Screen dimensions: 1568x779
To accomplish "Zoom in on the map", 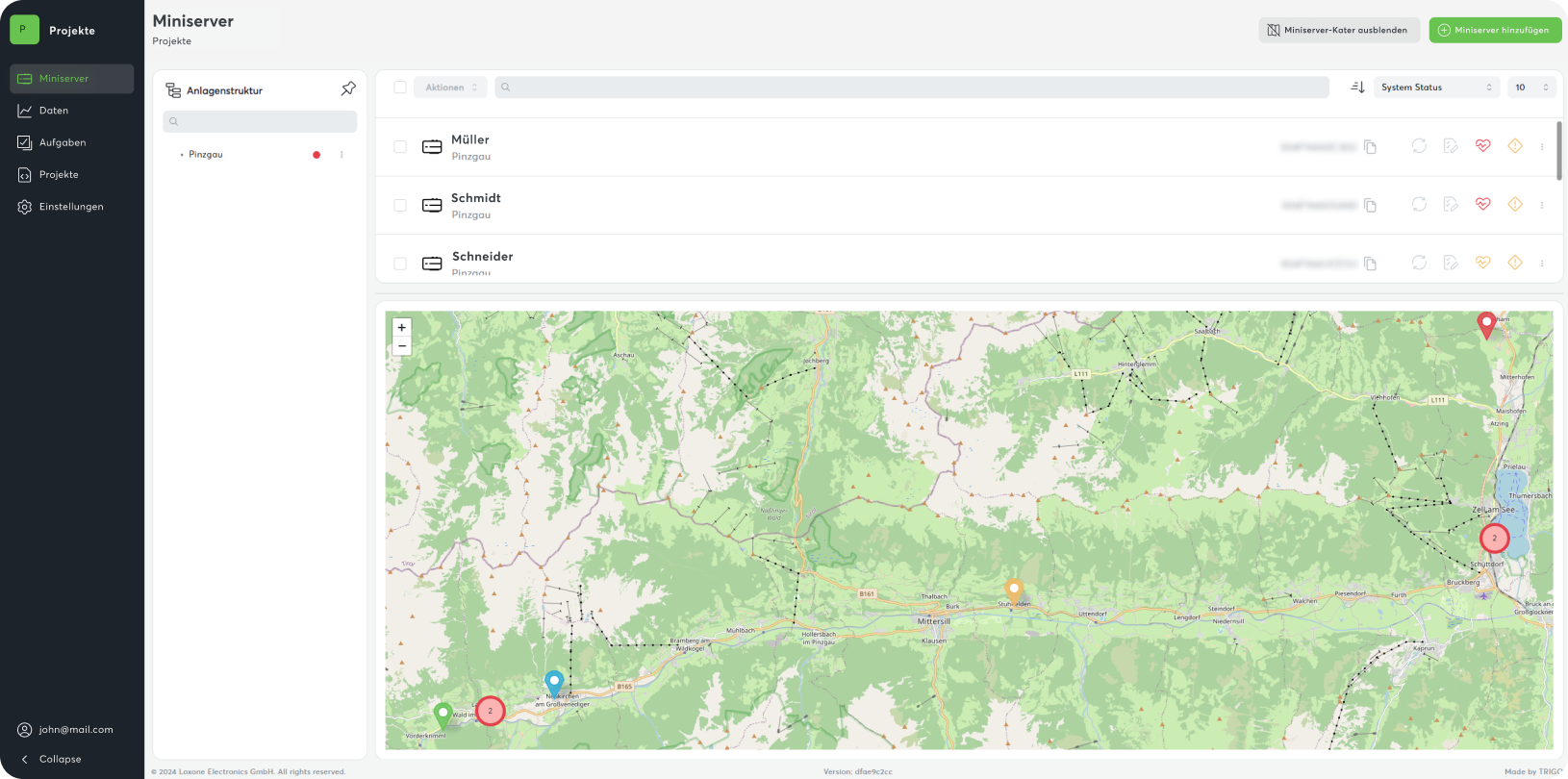I will (402, 328).
